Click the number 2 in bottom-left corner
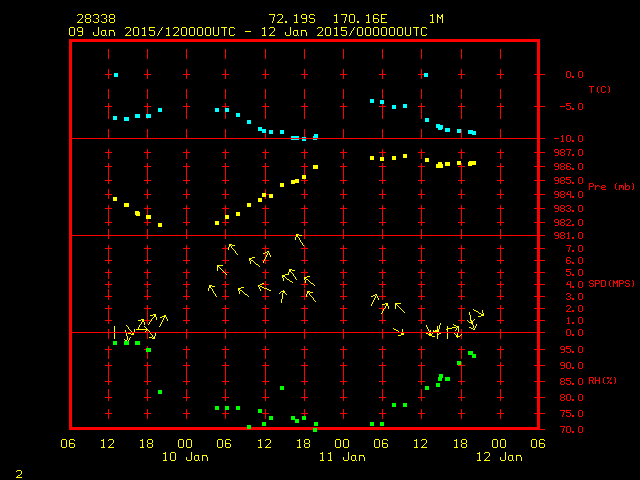Screen dimensions: 640x480 tap(19, 471)
